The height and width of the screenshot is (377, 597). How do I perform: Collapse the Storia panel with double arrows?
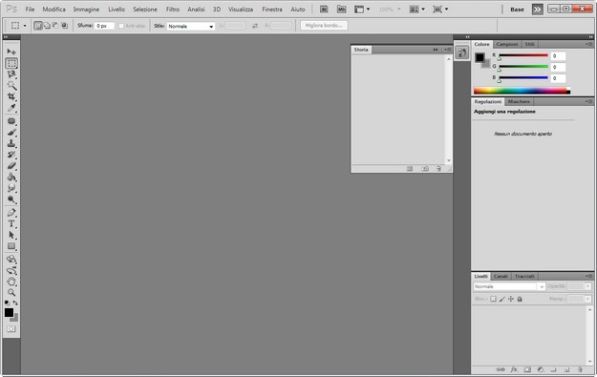coord(435,50)
